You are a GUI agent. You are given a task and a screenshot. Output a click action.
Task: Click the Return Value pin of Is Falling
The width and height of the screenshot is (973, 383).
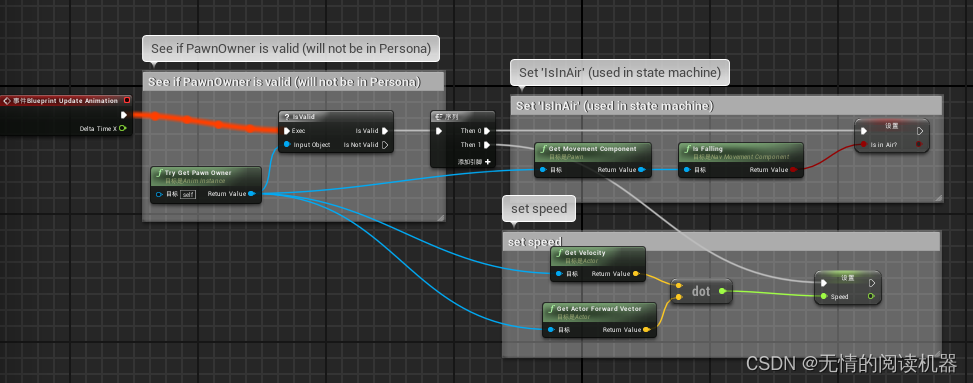coord(794,169)
